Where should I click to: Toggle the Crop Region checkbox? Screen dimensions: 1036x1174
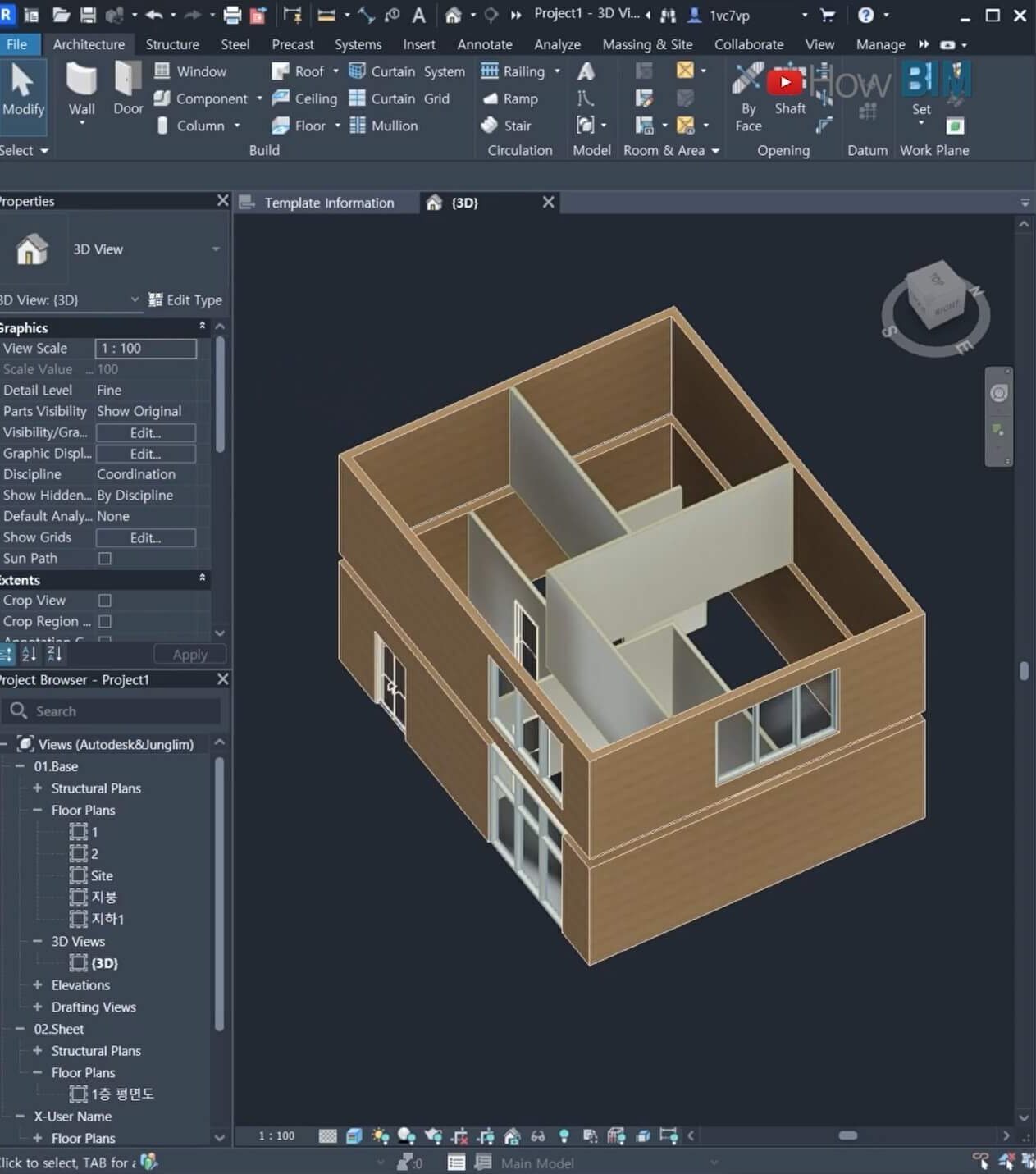tap(105, 622)
